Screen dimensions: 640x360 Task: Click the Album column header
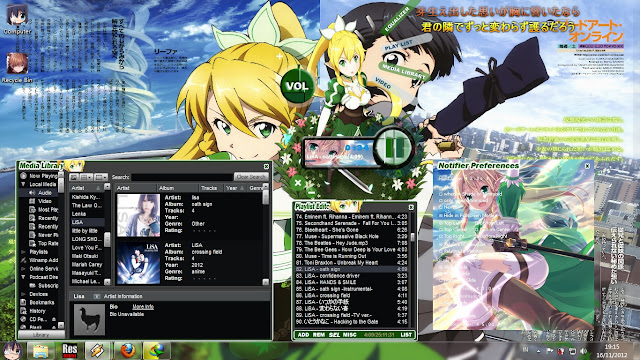pos(177,188)
